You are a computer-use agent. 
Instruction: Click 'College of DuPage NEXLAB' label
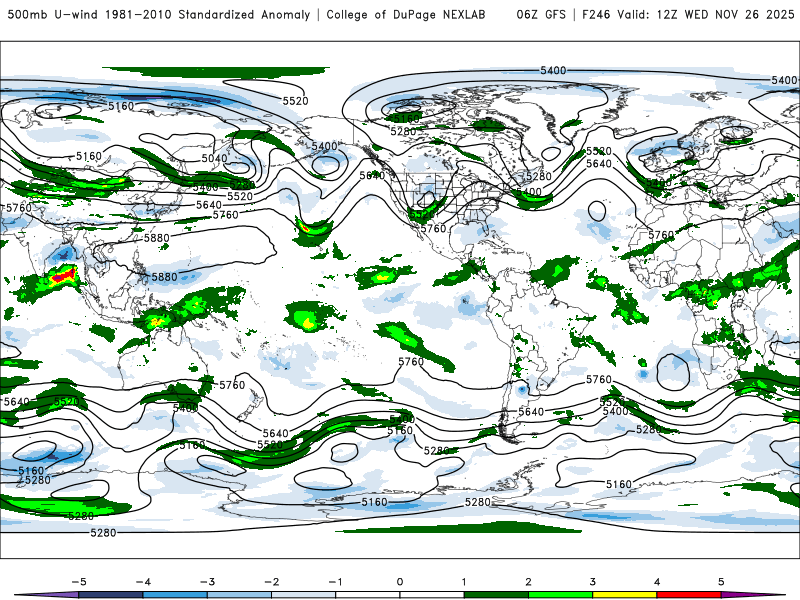pos(406,15)
